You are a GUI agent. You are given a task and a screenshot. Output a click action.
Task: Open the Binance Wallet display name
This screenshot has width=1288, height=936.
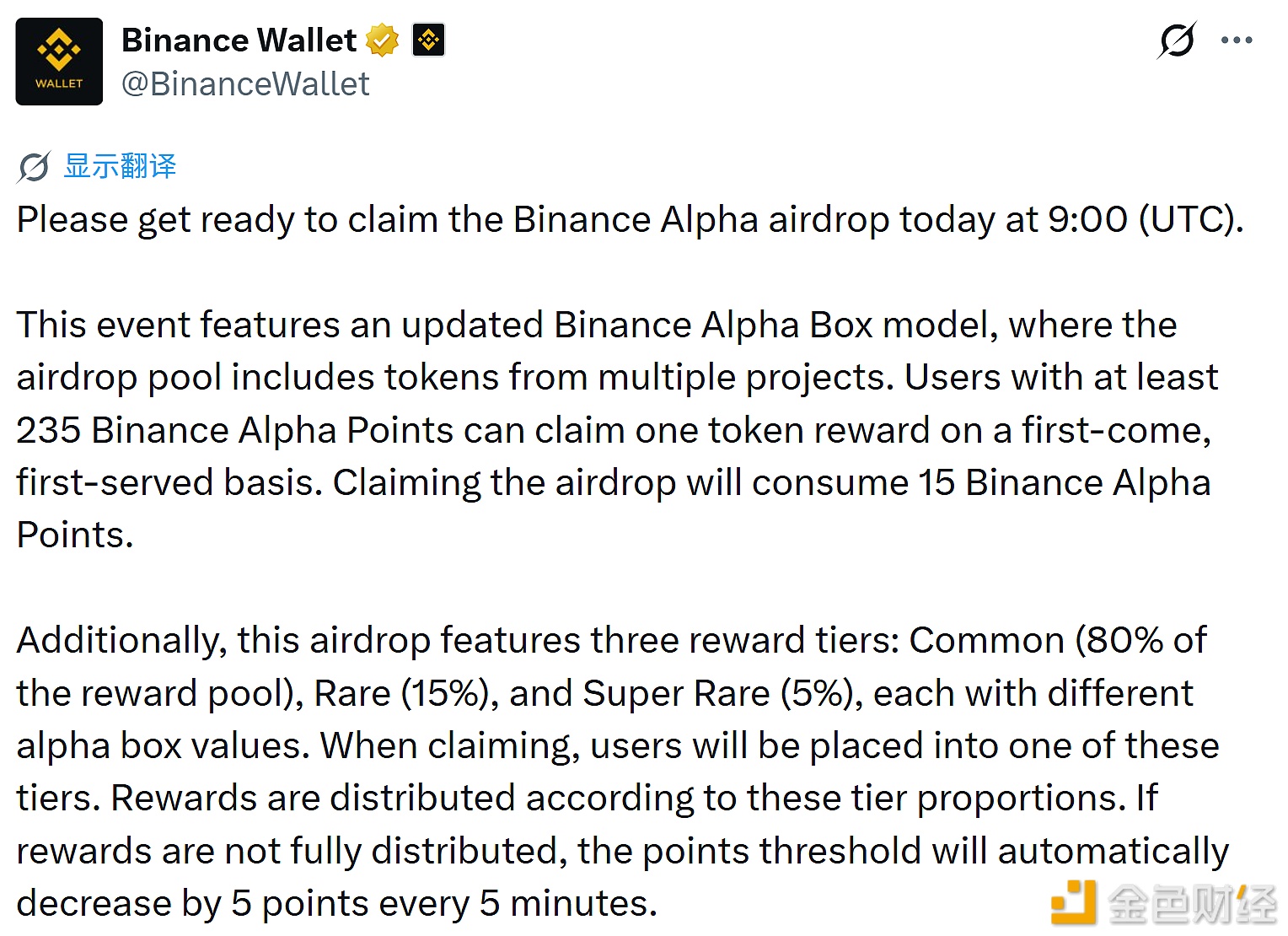point(239,40)
